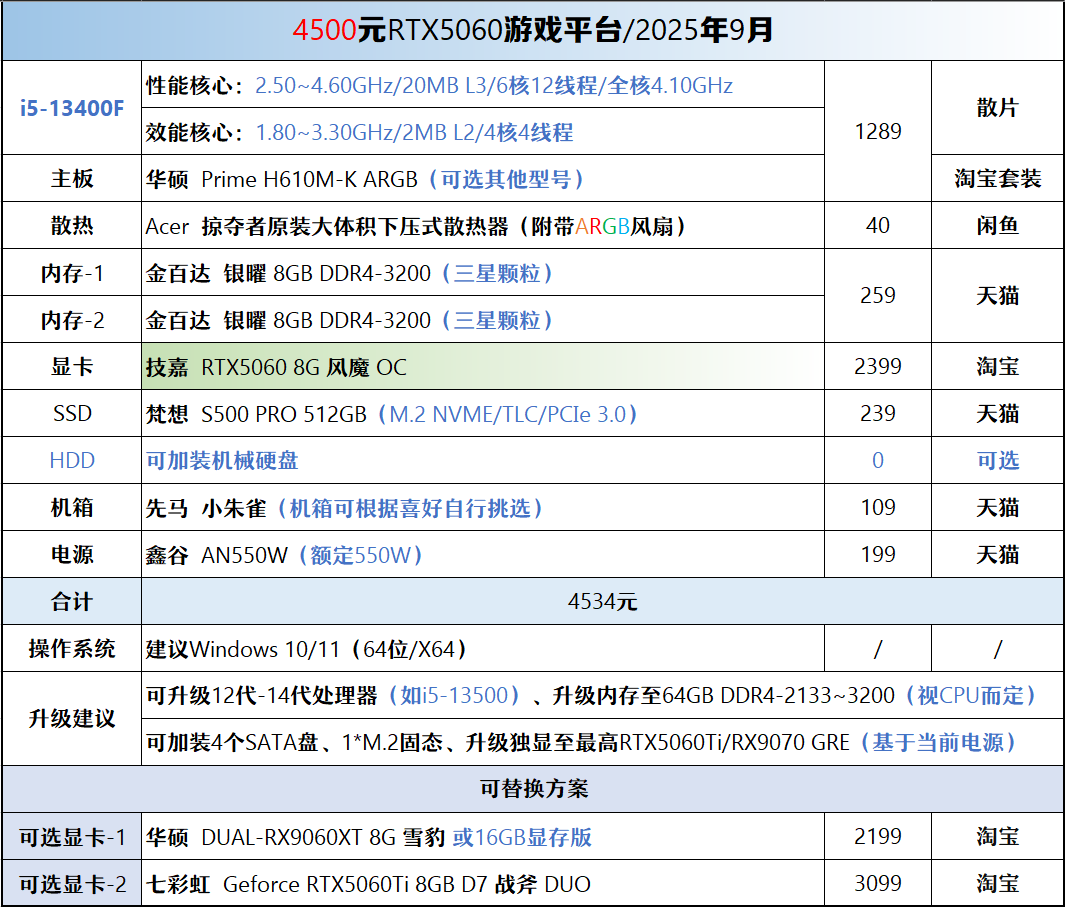Click the "显卡" row label
Image resolution: width=1065 pixels, height=907 pixels.
[x=72, y=367]
